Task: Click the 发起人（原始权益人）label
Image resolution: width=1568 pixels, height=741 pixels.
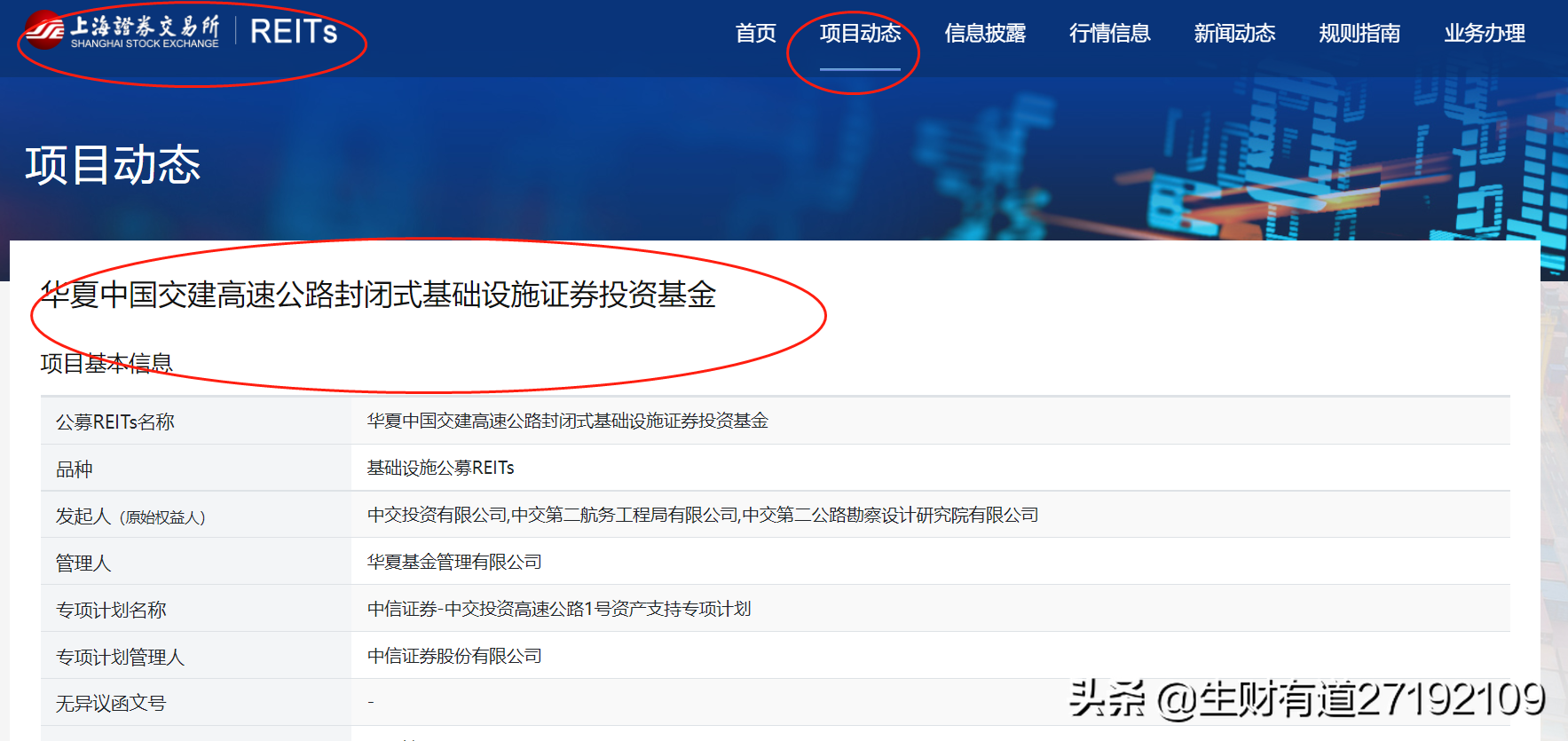Action: (130, 516)
